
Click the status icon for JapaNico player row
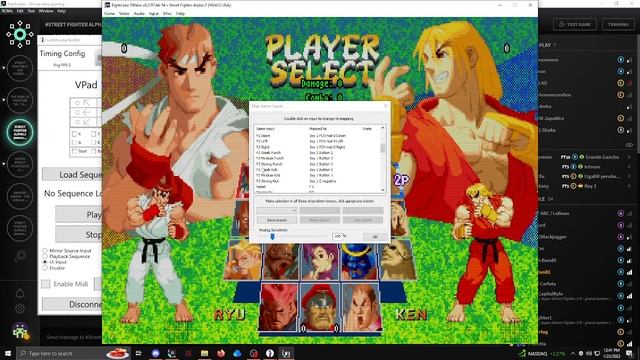coord(620,118)
